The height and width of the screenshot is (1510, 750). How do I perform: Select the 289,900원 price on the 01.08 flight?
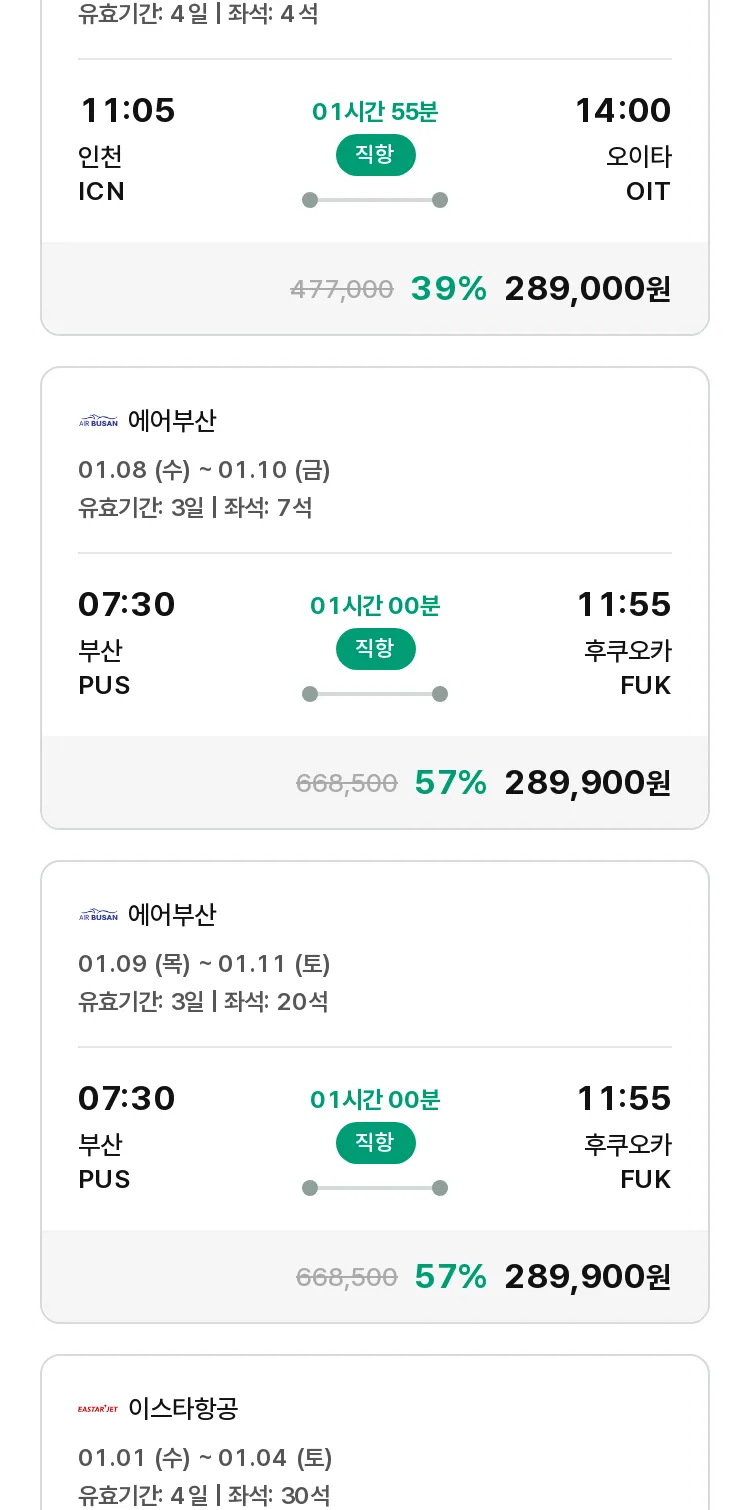[587, 783]
